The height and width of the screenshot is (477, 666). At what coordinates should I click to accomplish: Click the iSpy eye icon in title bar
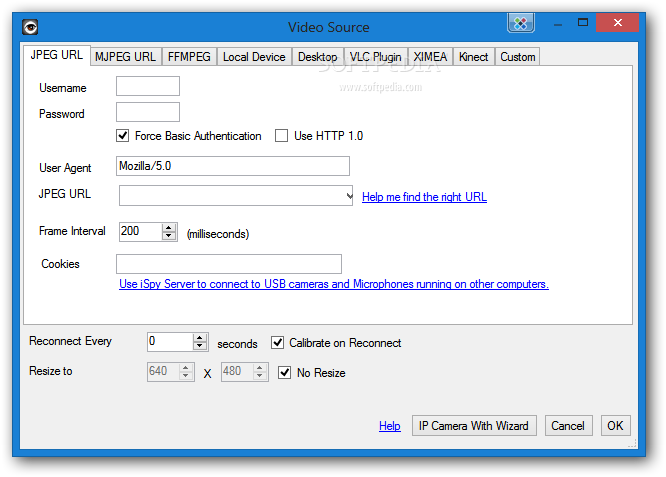30,27
